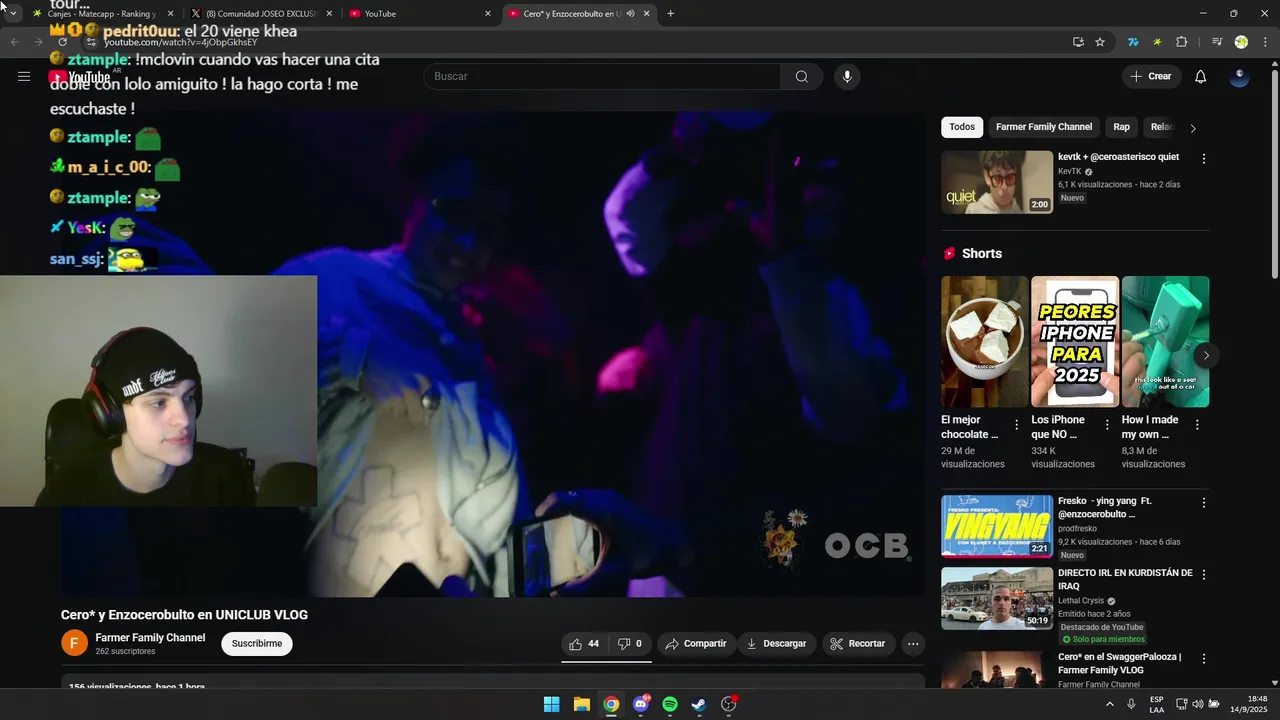Click the Recortar clip button
The image size is (1280, 720).
(858, 644)
